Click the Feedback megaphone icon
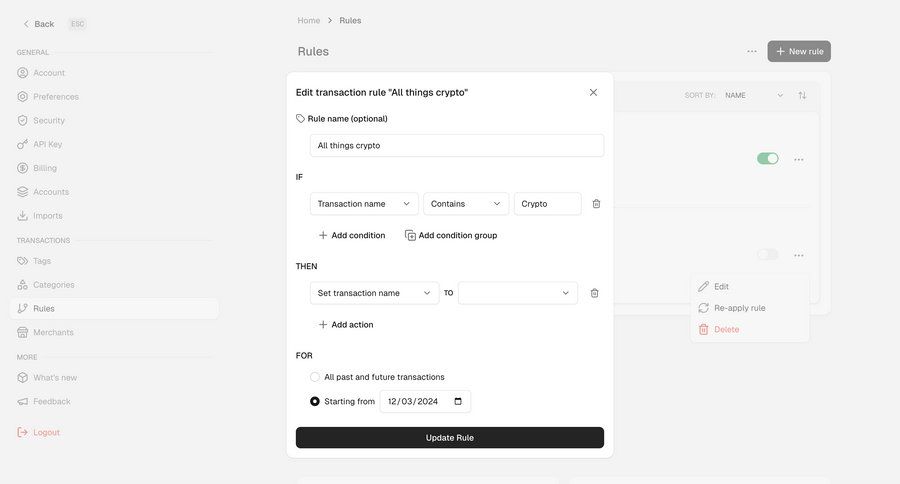This screenshot has width=900, height=484. tap(22, 401)
